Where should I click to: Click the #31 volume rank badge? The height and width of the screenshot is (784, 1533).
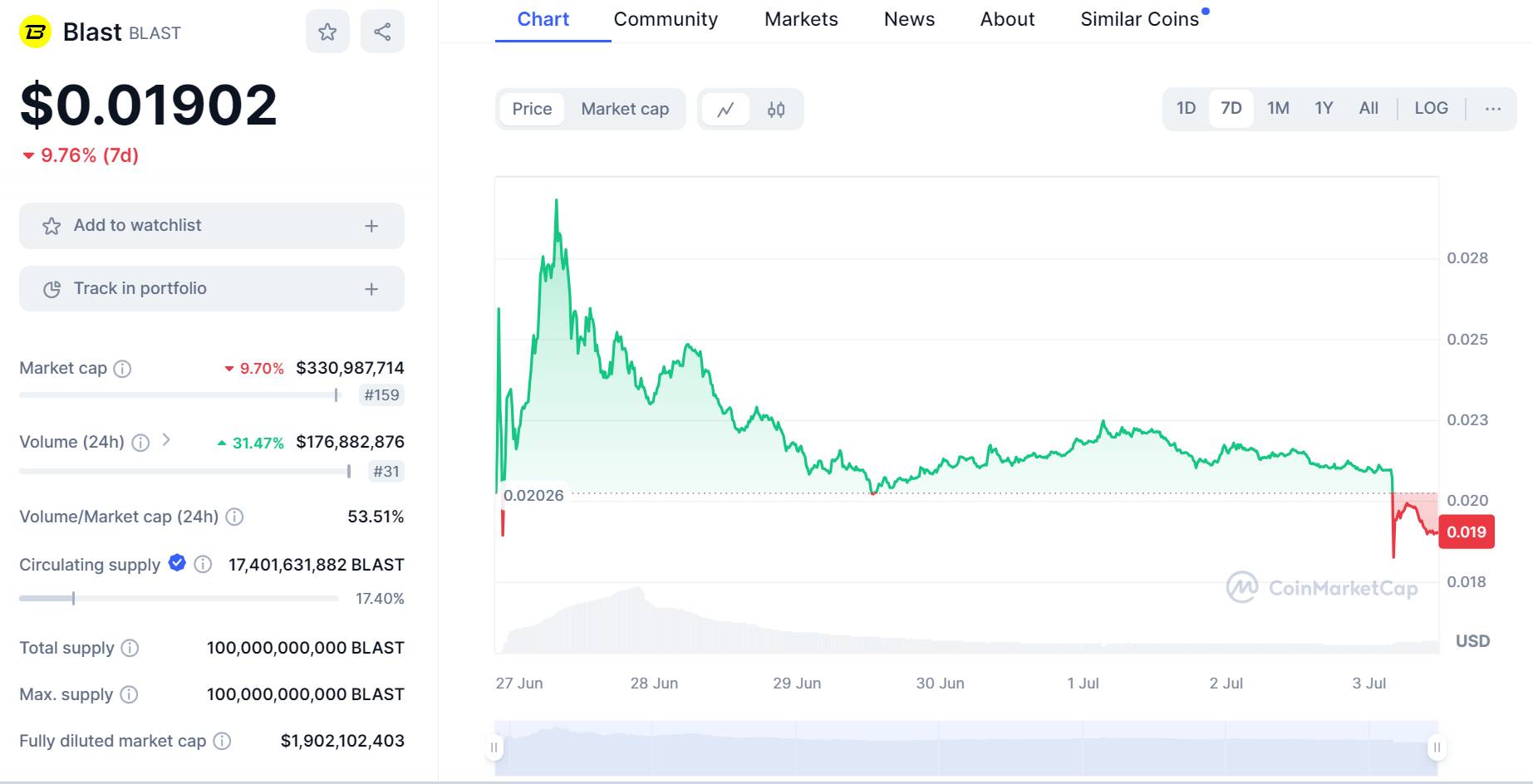coord(386,472)
